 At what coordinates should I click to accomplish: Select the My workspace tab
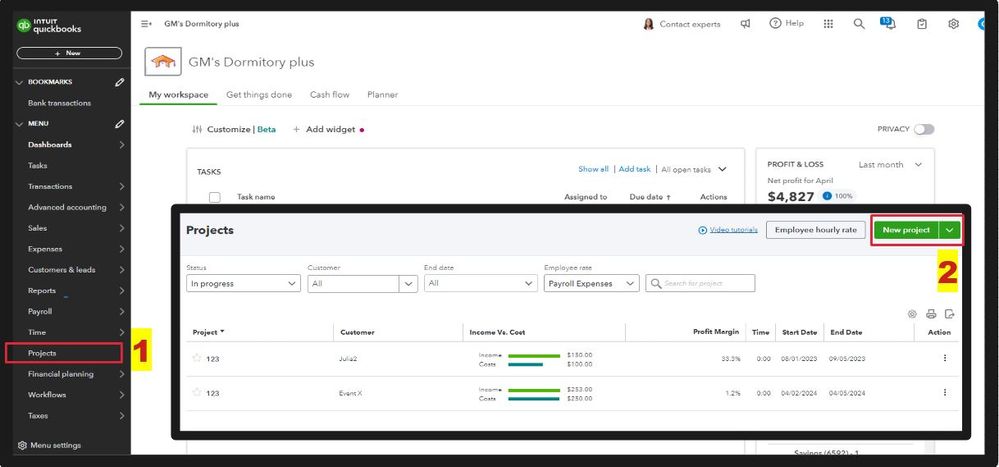[x=178, y=94]
